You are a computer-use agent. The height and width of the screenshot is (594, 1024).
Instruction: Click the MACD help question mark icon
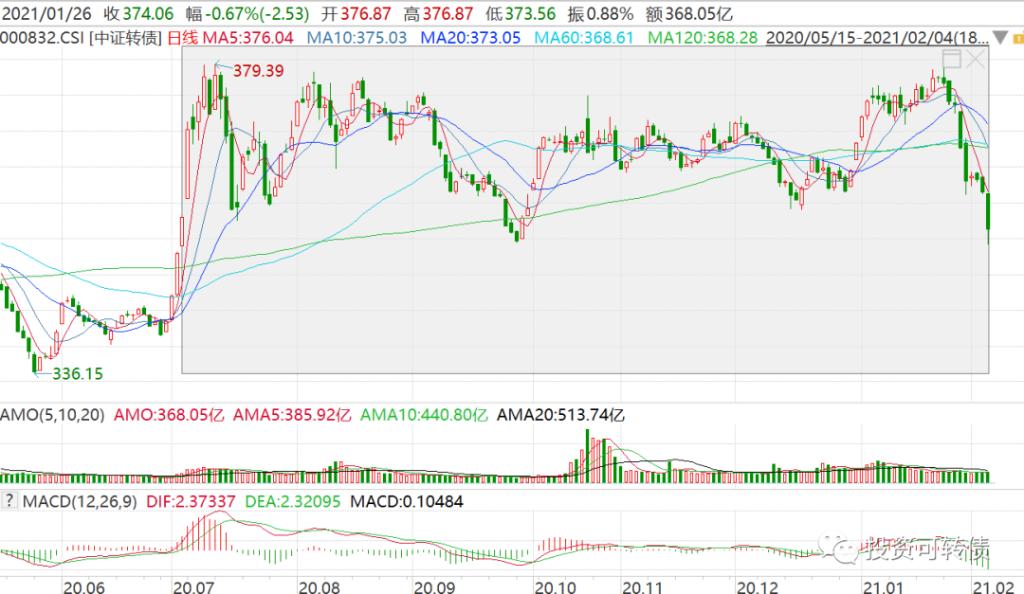[10, 500]
